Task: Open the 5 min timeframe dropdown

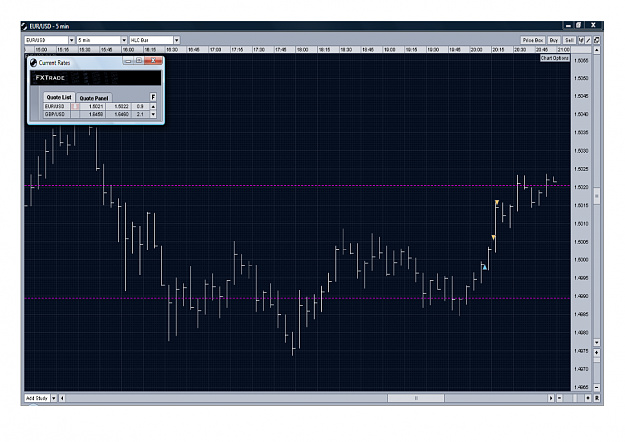Action: (124, 40)
